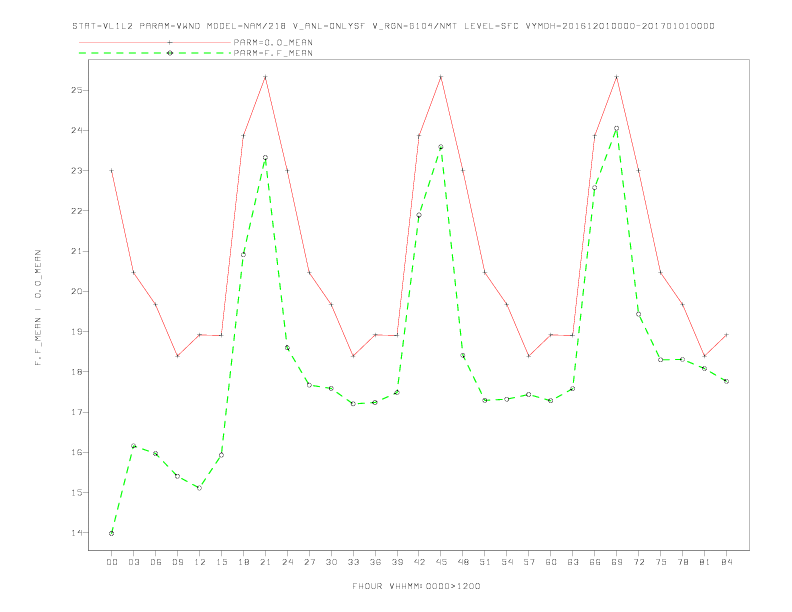Click the green circle data point at hour 84
Viewport: 792px width, 612px height.
[x=726, y=381]
